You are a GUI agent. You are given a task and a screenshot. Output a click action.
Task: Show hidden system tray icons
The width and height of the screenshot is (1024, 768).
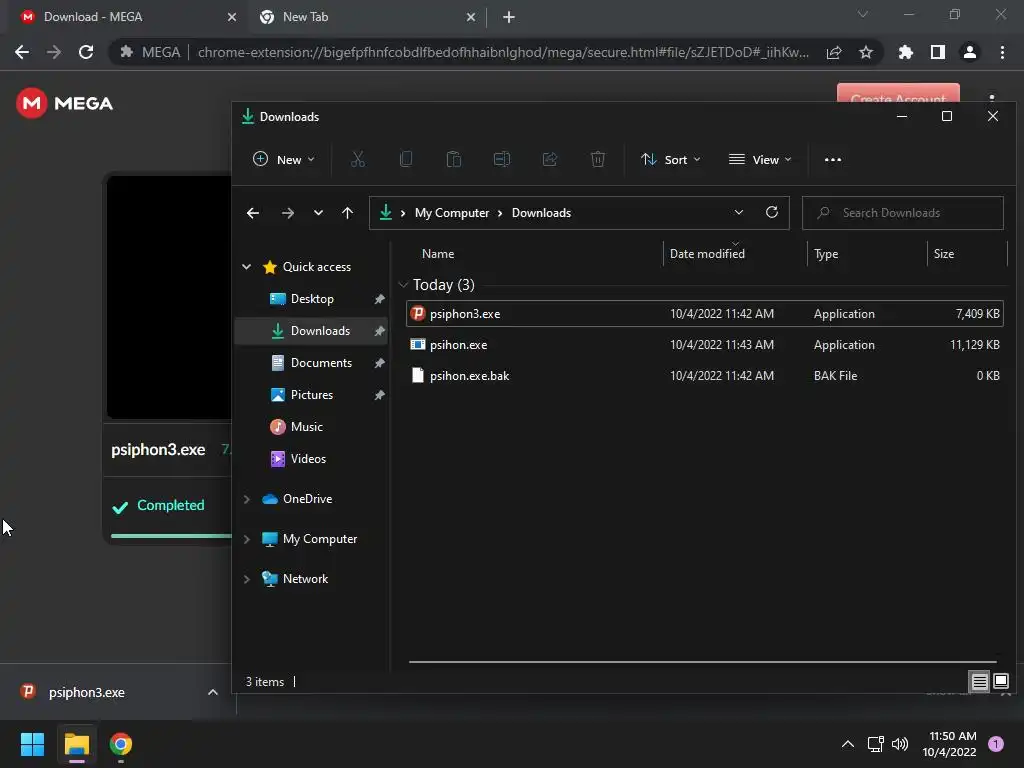848,744
